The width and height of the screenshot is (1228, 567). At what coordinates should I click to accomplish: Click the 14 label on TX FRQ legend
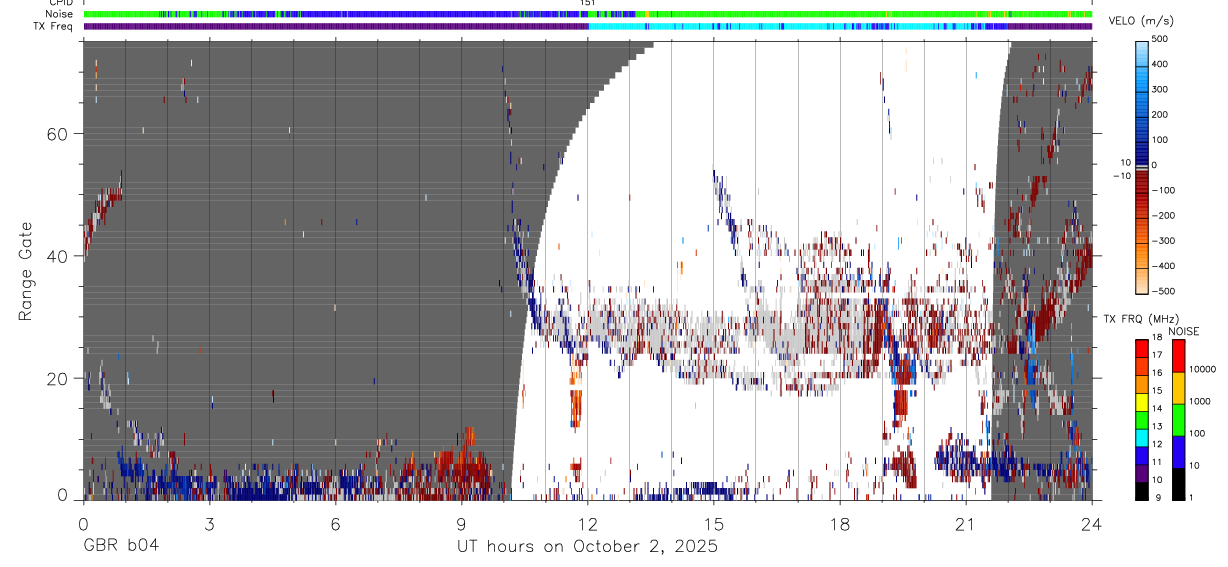pyautogui.click(x=1157, y=410)
